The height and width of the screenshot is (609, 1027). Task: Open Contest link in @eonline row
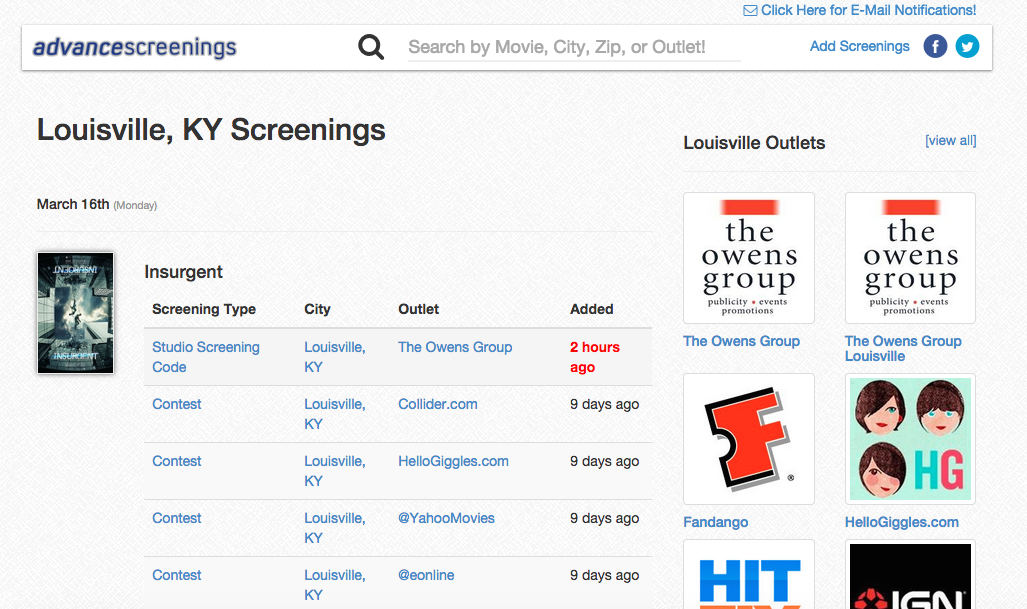point(176,575)
